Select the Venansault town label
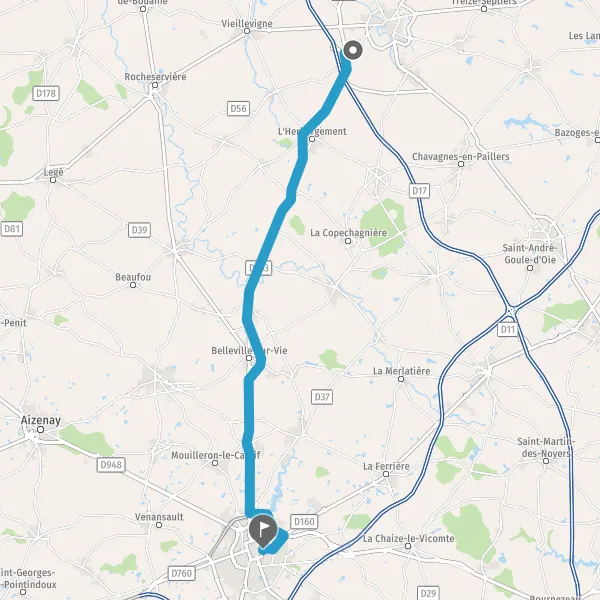Image resolution: width=600 pixels, height=600 pixels. [159, 517]
